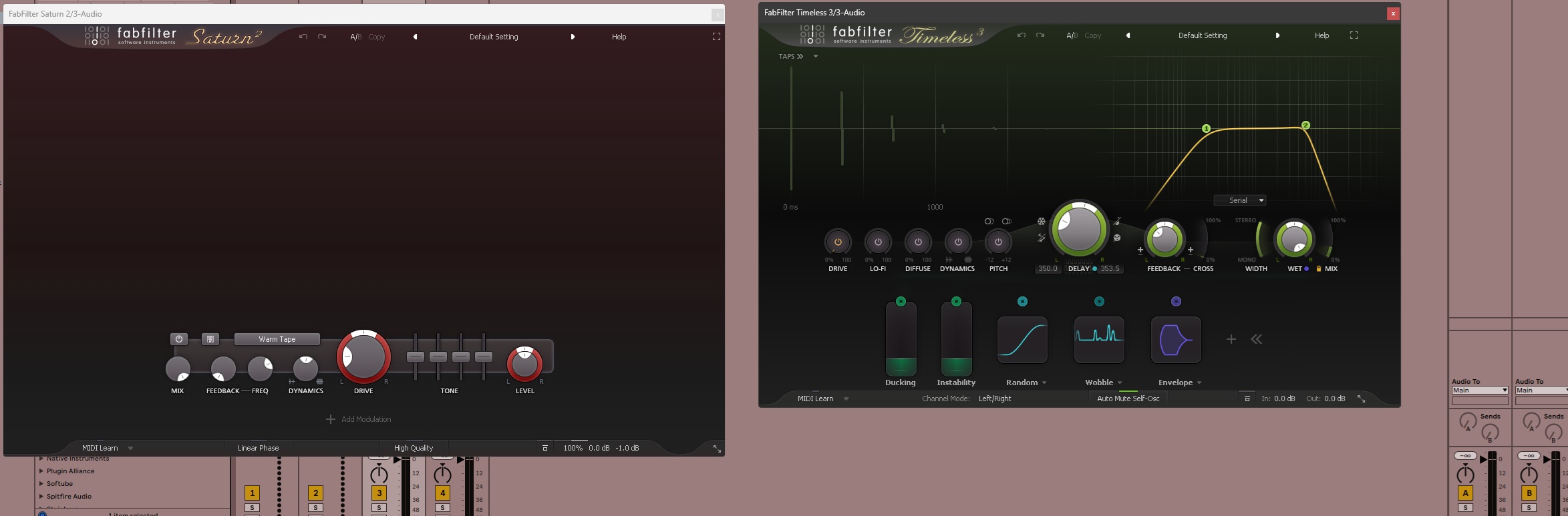Toggle Linear Phase in Saturn 2

click(259, 448)
